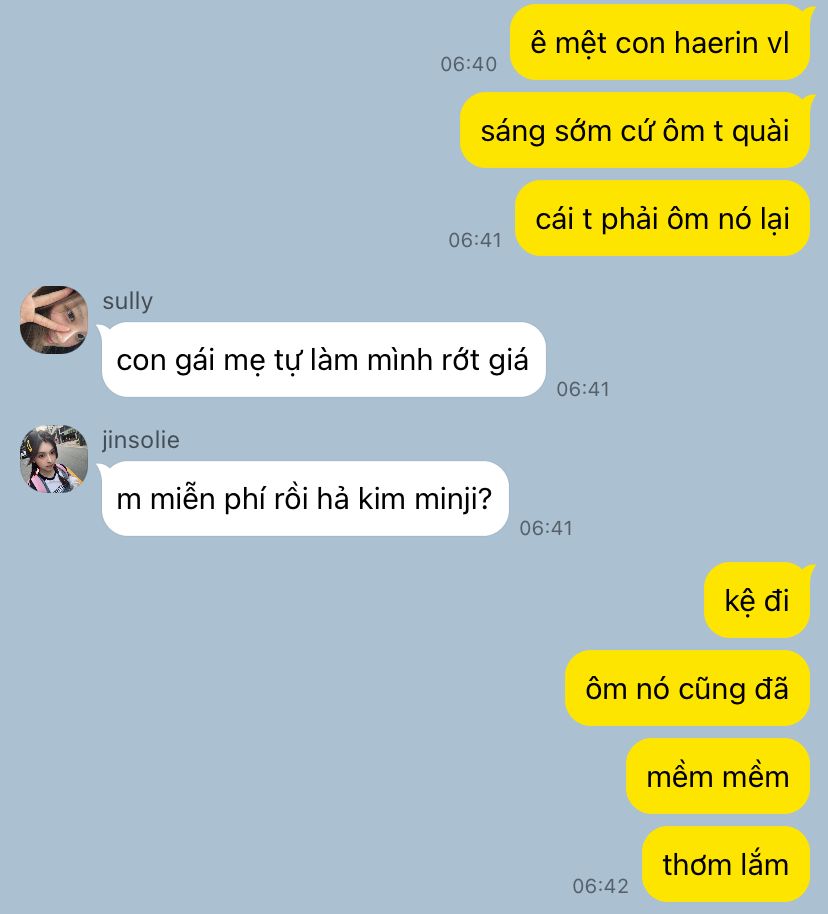Tap the sender name "sully"
828x914 pixels.
[x=128, y=301]
